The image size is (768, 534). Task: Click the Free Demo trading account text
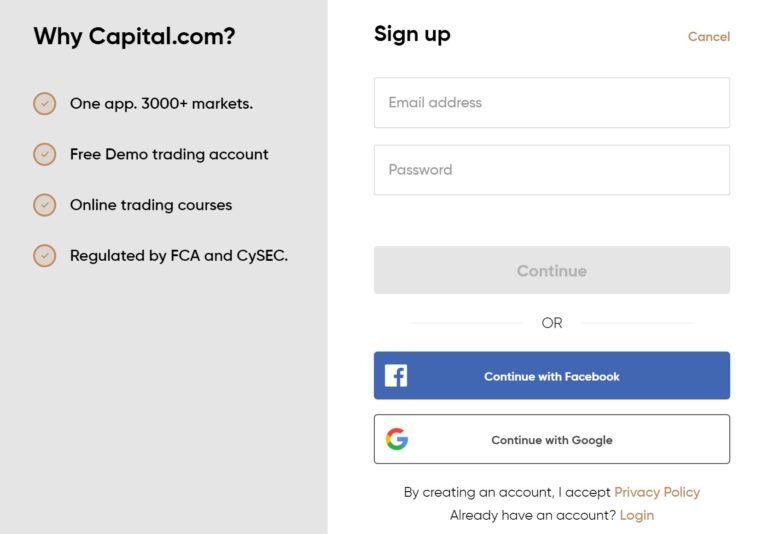click(169, 154)
